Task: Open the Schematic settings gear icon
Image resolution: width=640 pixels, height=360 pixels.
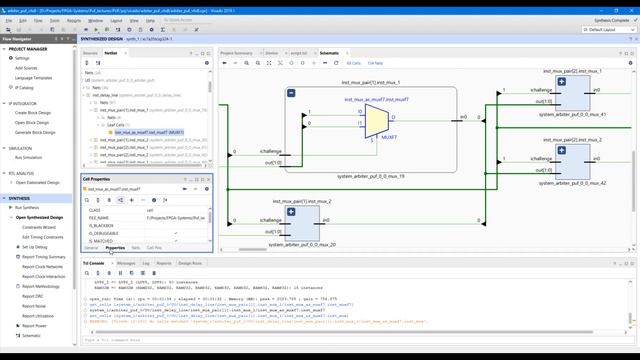Action: coord(630,63)
